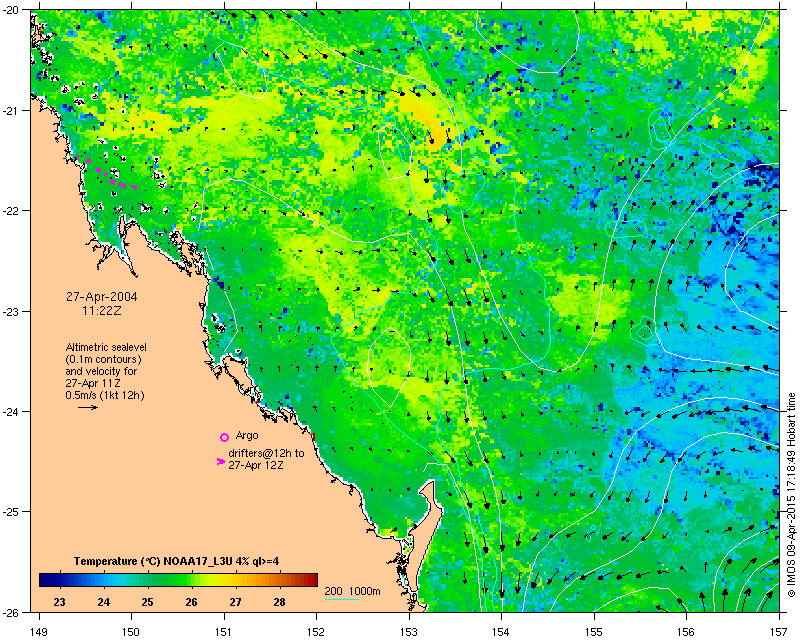Click the latitude axis label -26
The height and width of the screenshot is (640, 800).
click(x=11, y=612)
